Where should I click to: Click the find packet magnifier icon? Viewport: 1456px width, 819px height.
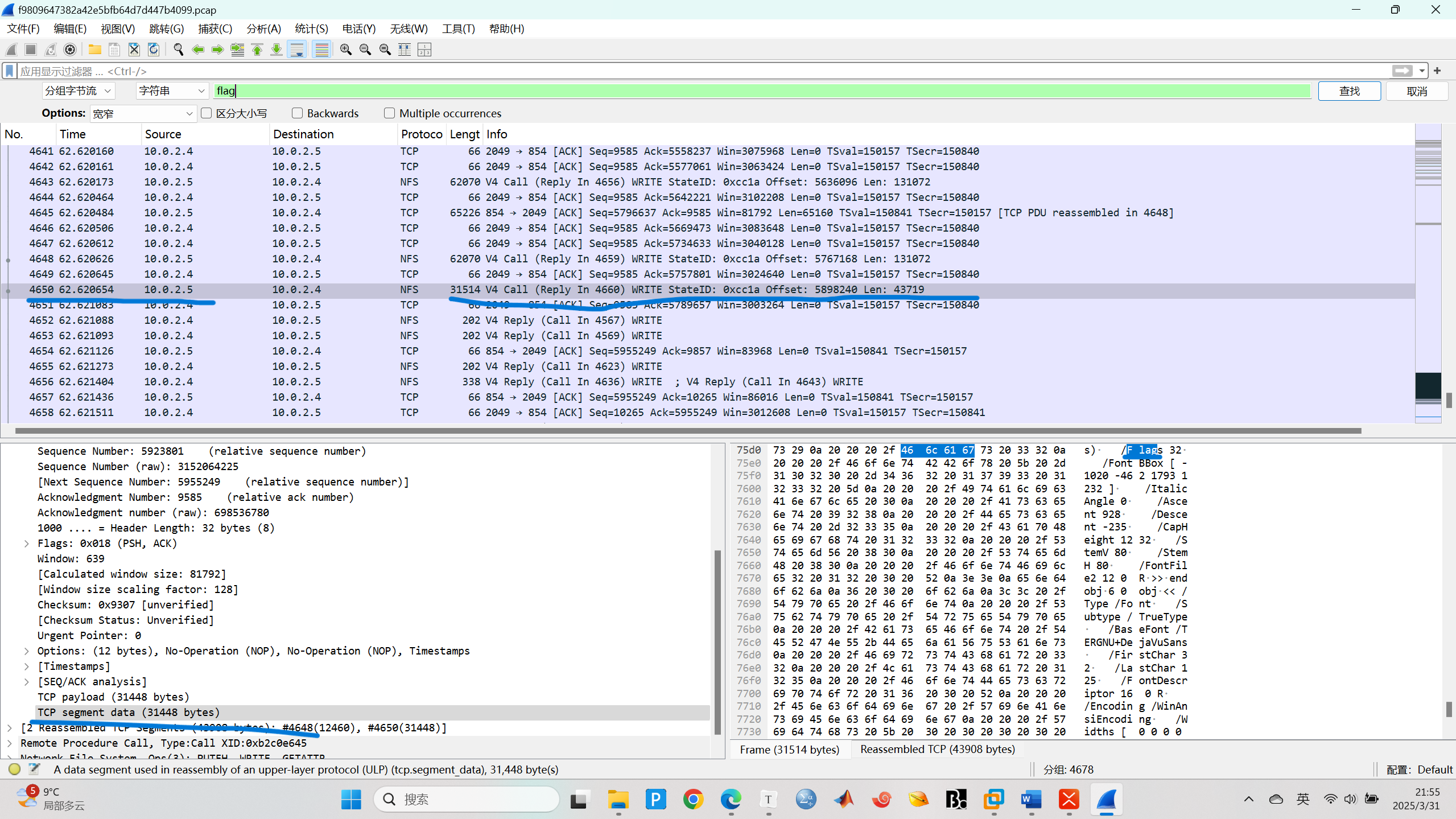pyautogui.click(x=178, y=50)
